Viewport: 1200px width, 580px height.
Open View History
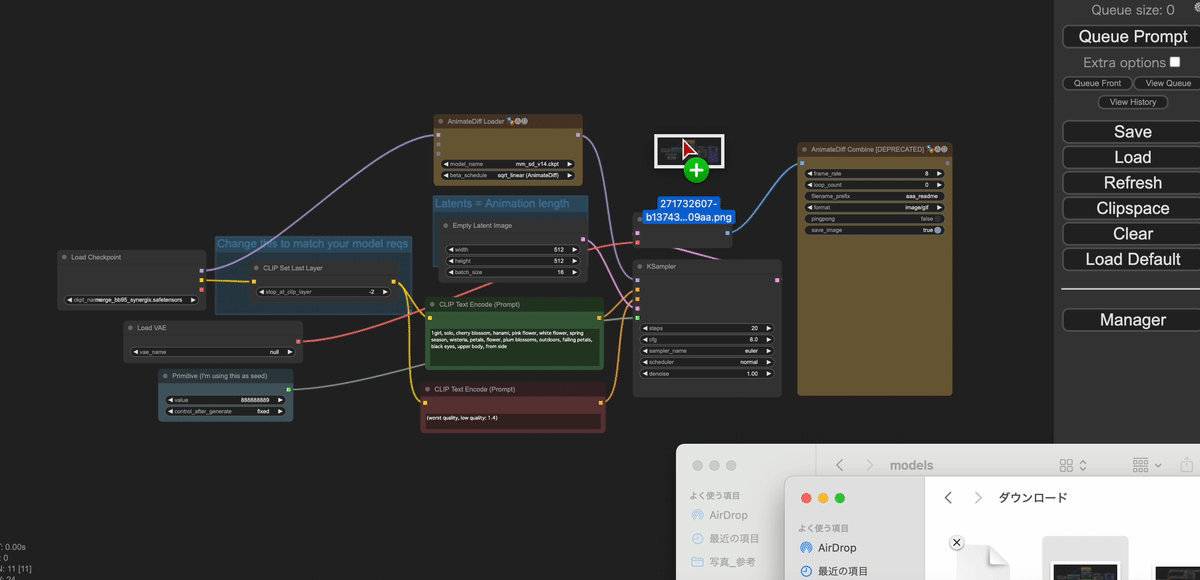1133,102
